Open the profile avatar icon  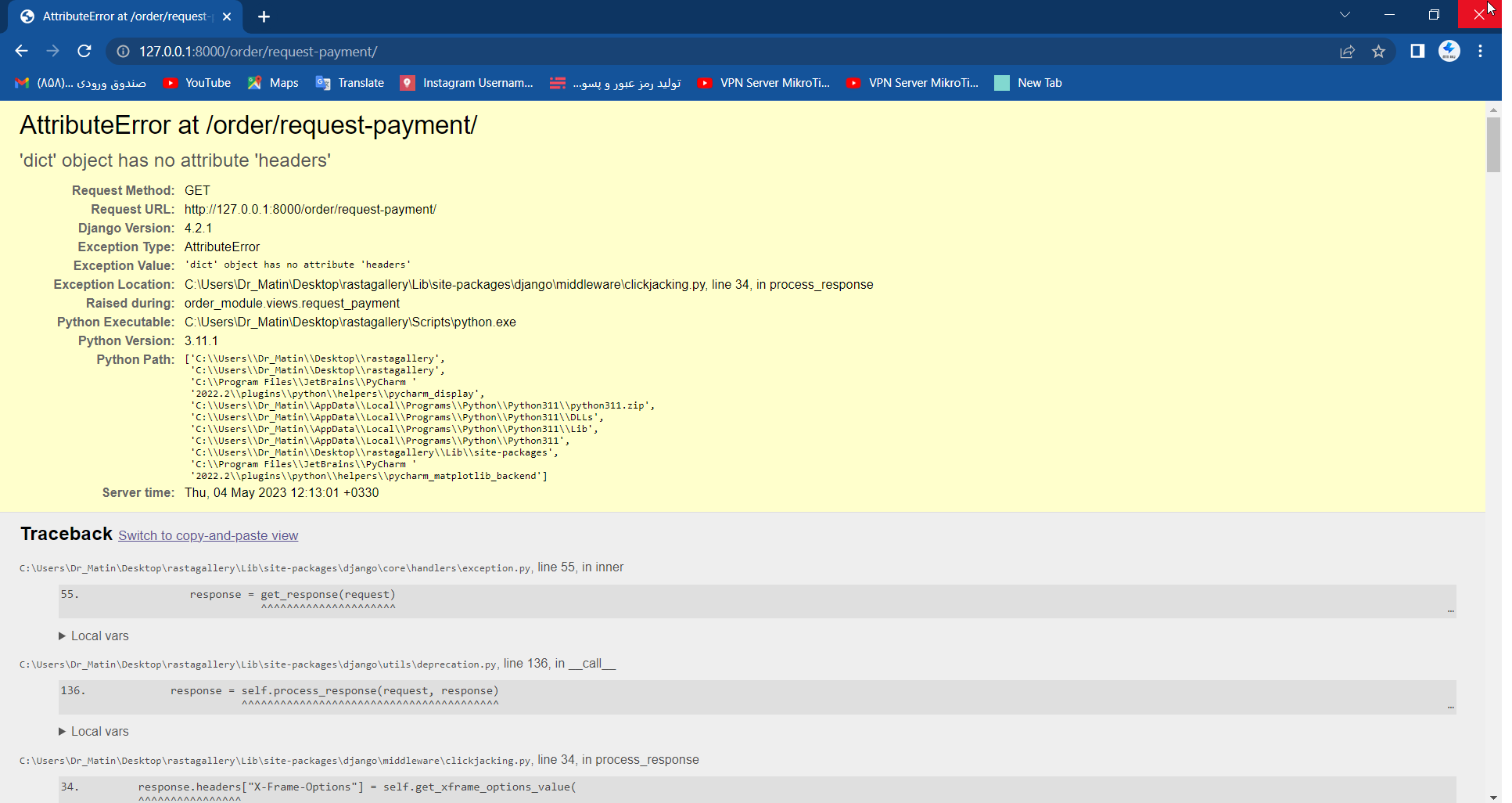tap(1449, 51)
